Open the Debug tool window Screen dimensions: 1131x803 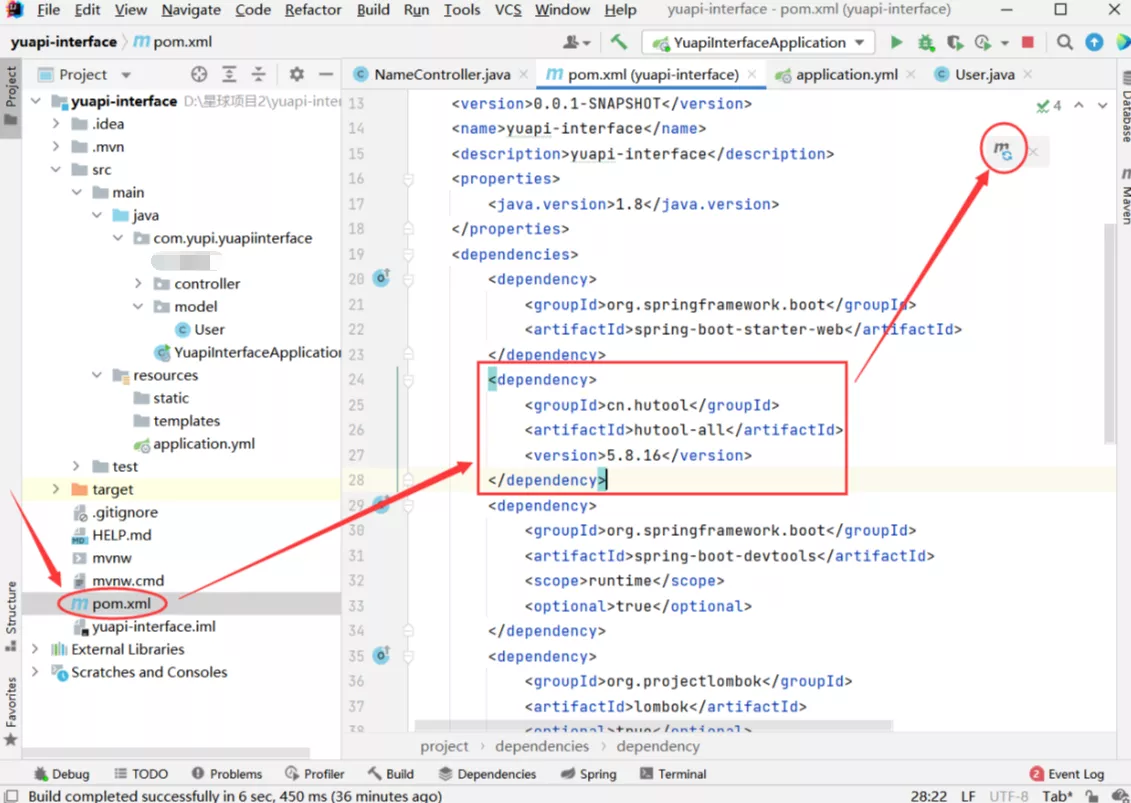click(x=62, y=774)
